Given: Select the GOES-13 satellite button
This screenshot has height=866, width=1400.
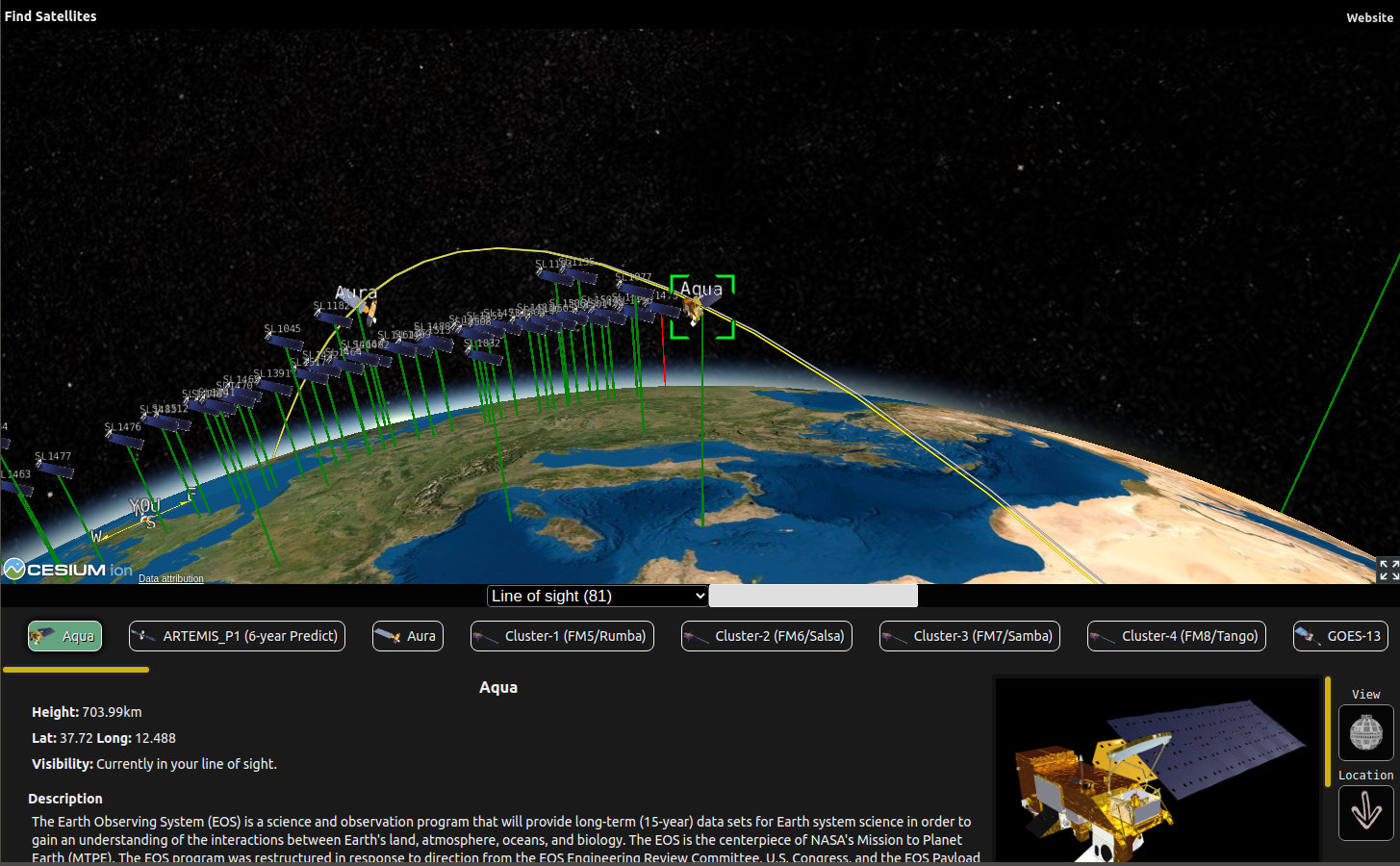Looking at the screenshot, I should (x=1340, y=636).
